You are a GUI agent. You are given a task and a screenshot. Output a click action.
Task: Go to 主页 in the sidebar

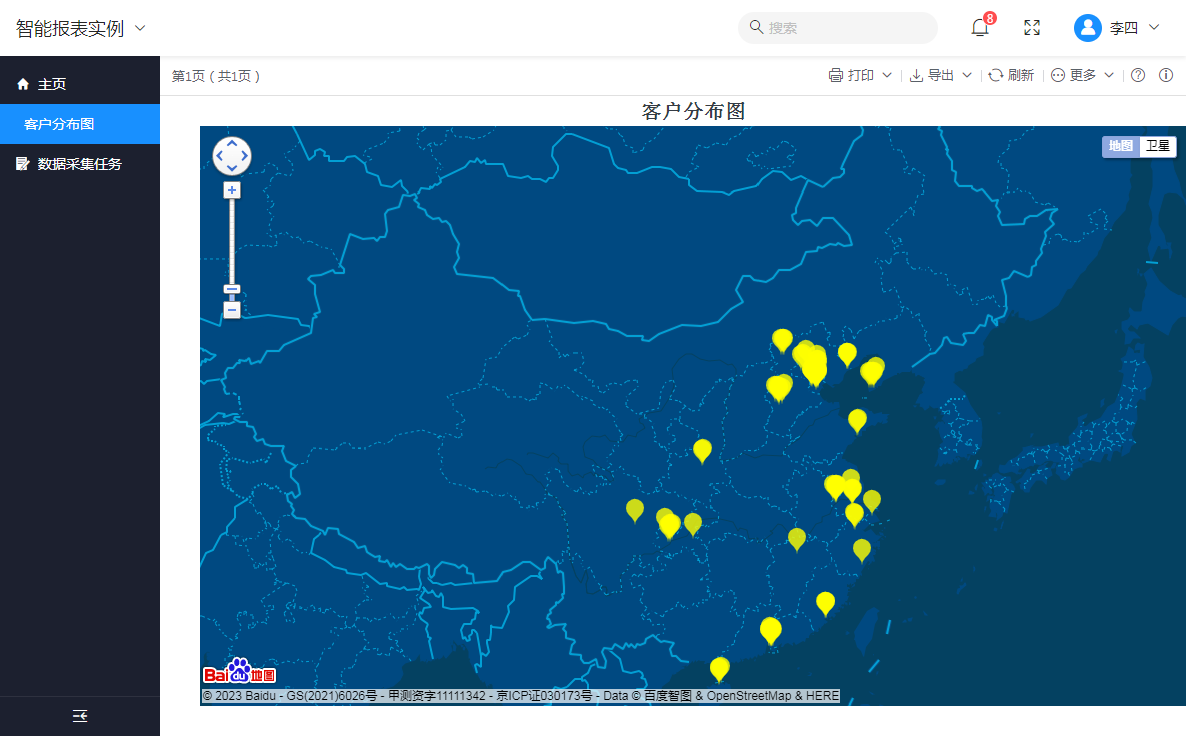pyautogui.click(x=52, y=84)
